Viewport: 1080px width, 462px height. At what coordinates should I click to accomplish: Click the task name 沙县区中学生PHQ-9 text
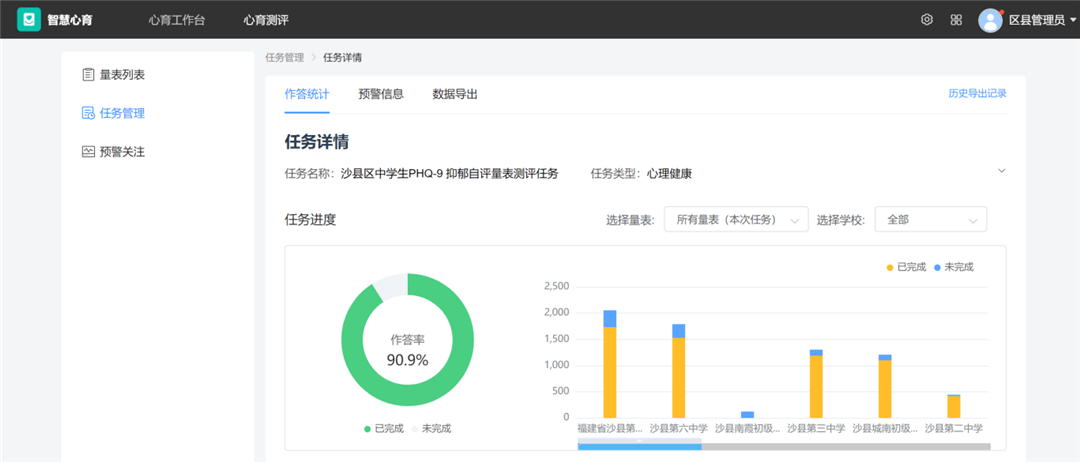(x=449, y=174)
